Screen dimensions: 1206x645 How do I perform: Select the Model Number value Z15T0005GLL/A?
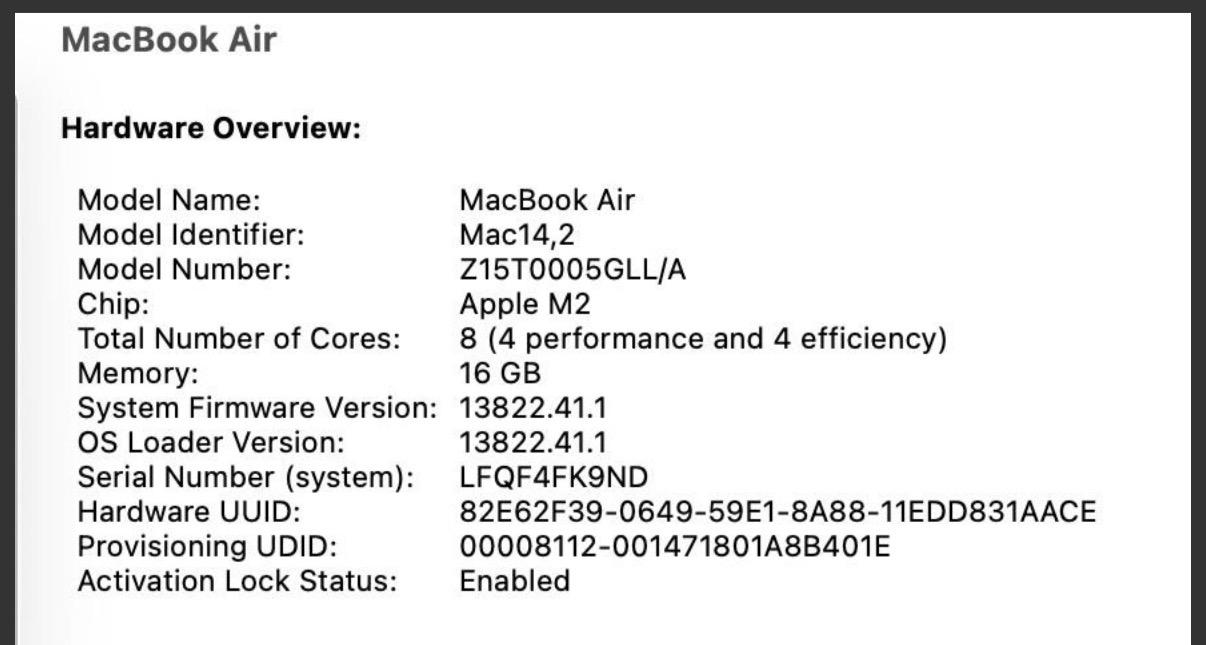572,270
